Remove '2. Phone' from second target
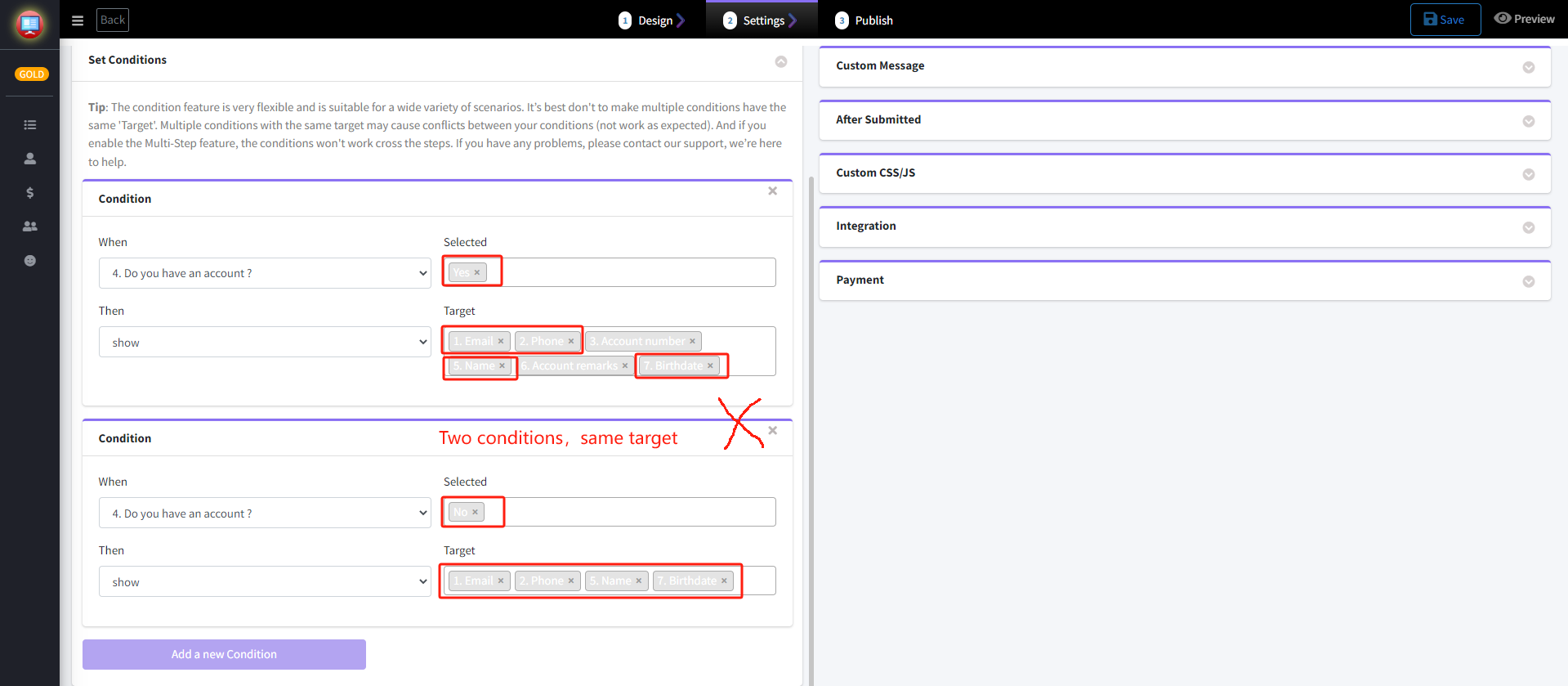 tap(571, 581)
